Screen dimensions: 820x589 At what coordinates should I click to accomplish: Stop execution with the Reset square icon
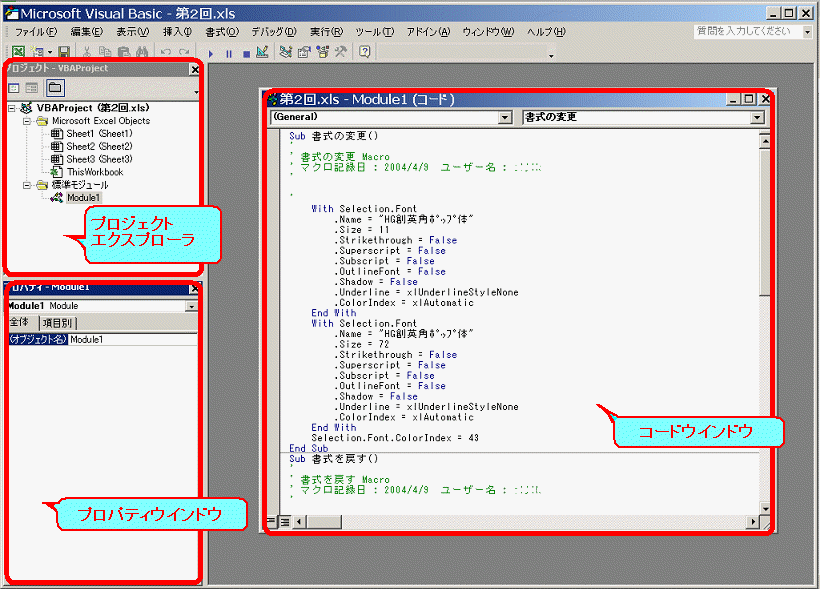coord(246,53)
